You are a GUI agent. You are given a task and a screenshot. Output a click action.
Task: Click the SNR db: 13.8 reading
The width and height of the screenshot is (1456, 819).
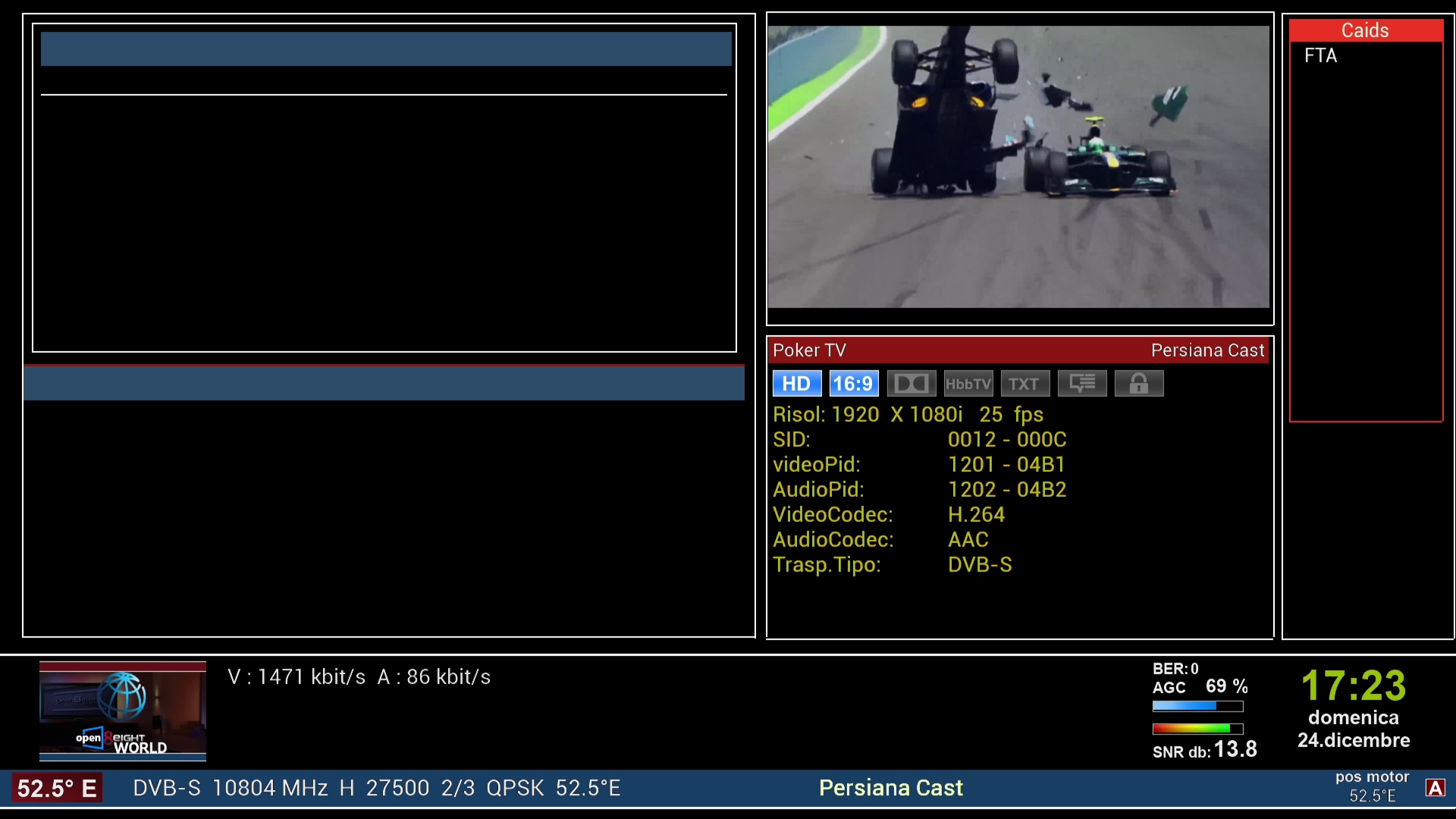click(1205, 750)
